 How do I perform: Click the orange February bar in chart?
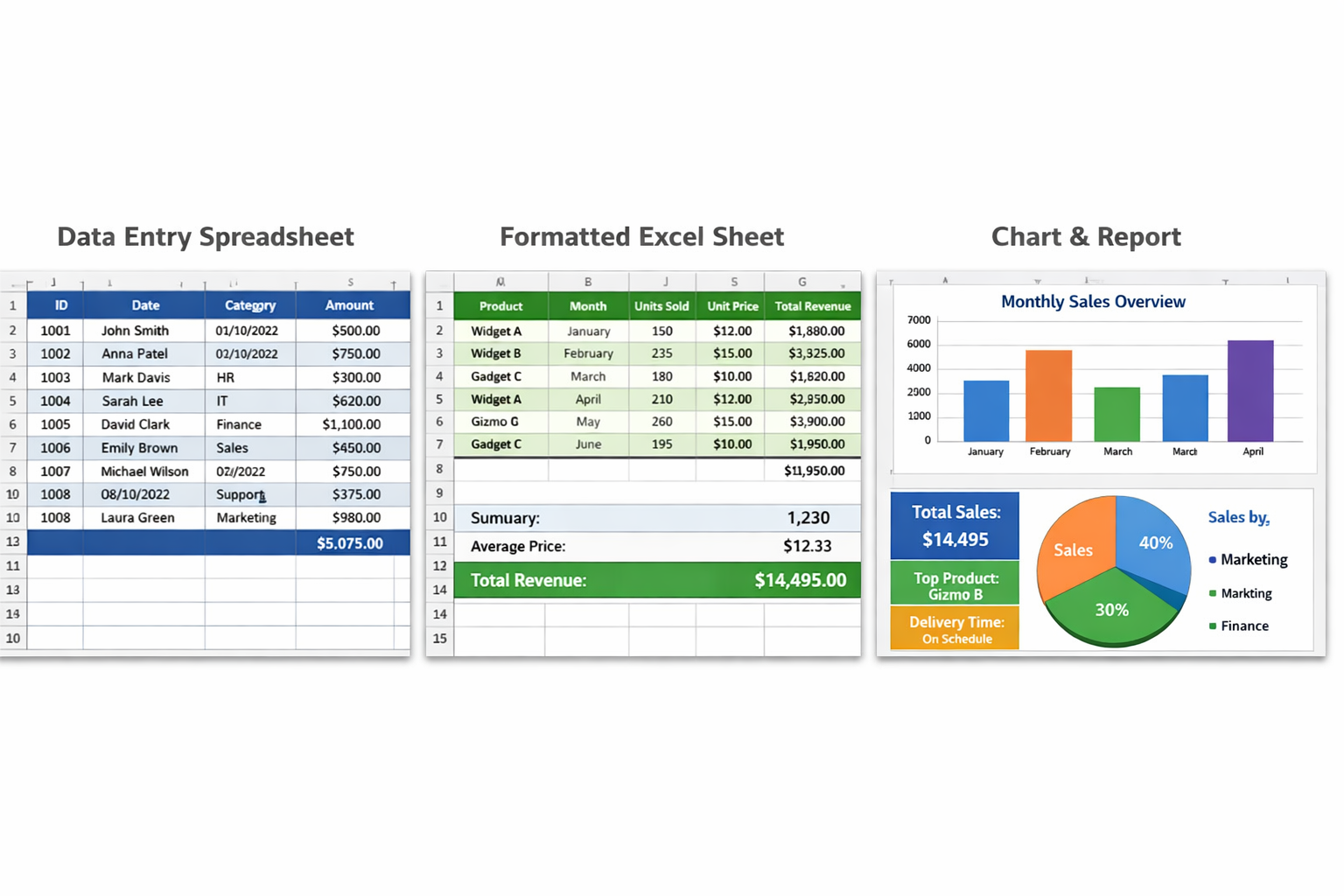[1048, 395]
